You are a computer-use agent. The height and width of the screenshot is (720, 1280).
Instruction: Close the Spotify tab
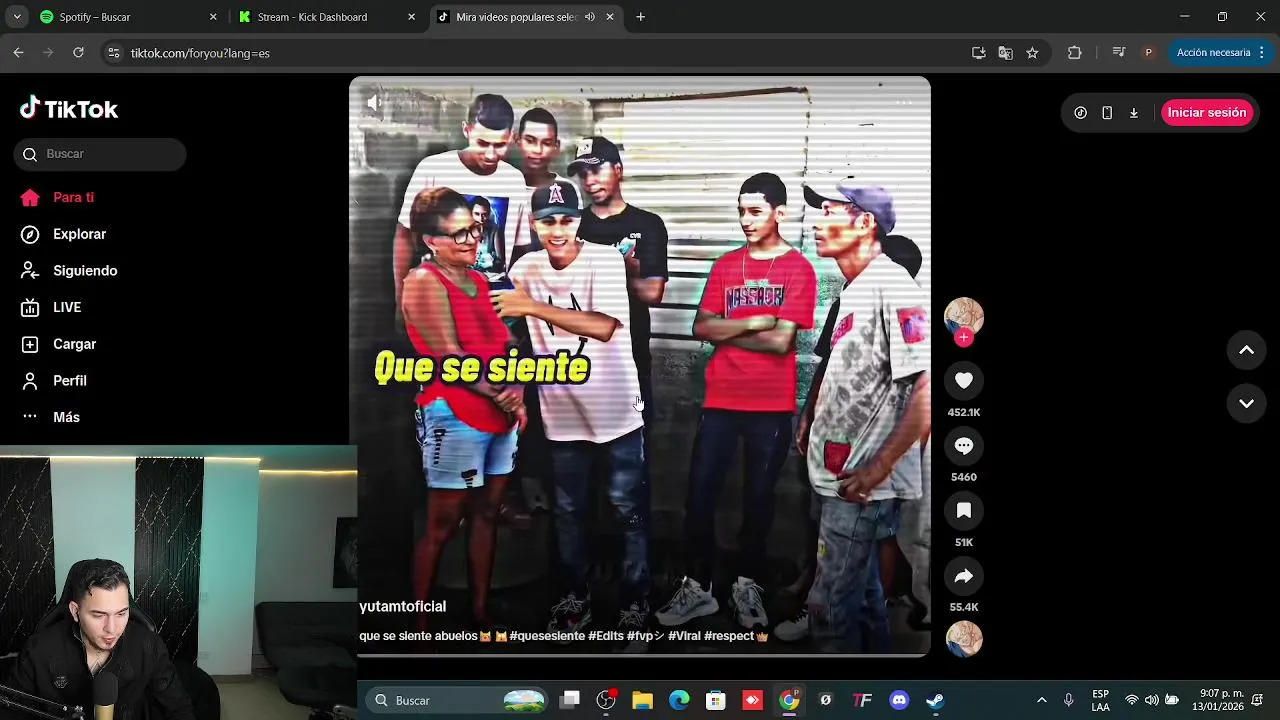(x=213, y=17)
